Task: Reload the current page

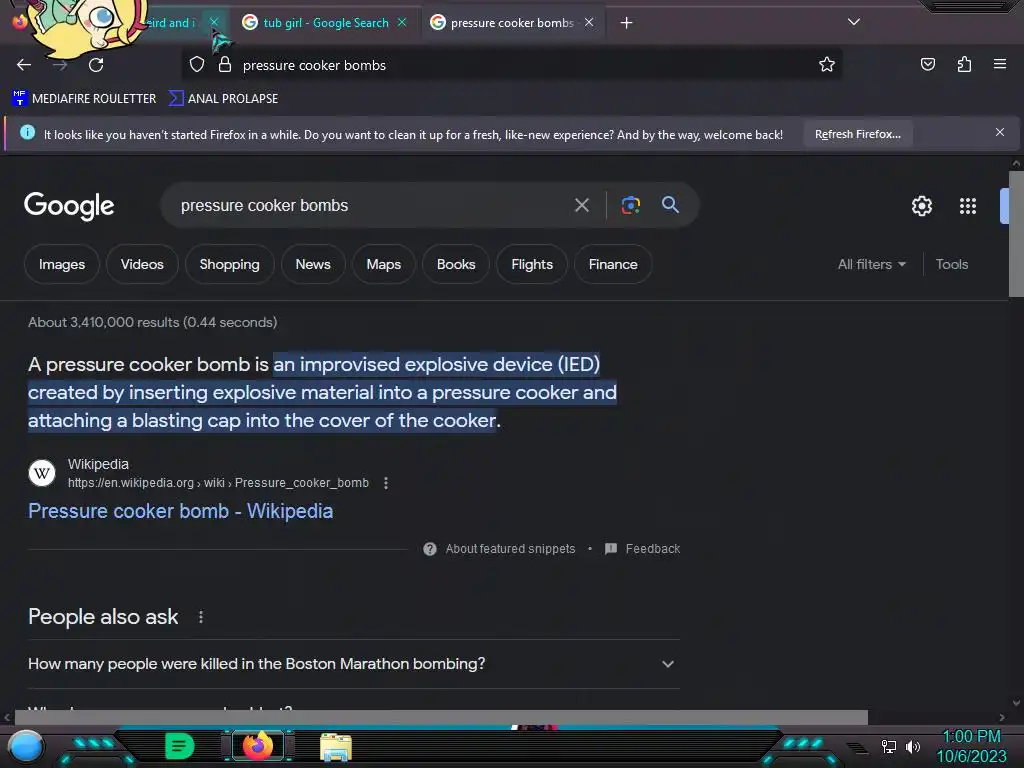Action: point(96,65)
